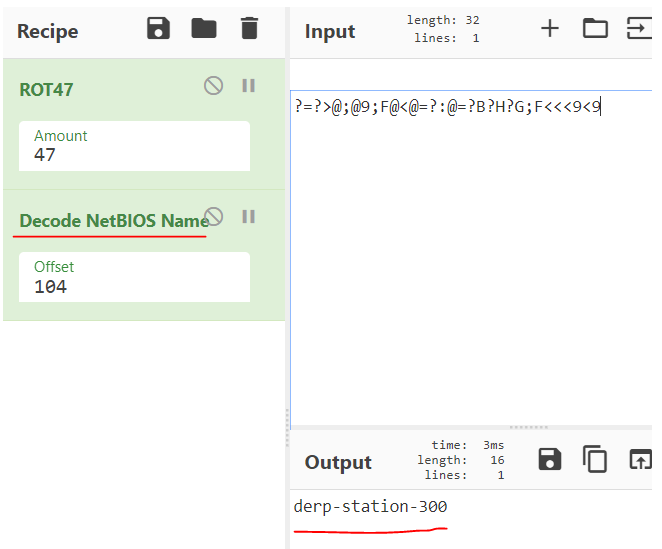Click the Recipe panel heading
This screenshot has height=549, width=662.
coord(48,31)
